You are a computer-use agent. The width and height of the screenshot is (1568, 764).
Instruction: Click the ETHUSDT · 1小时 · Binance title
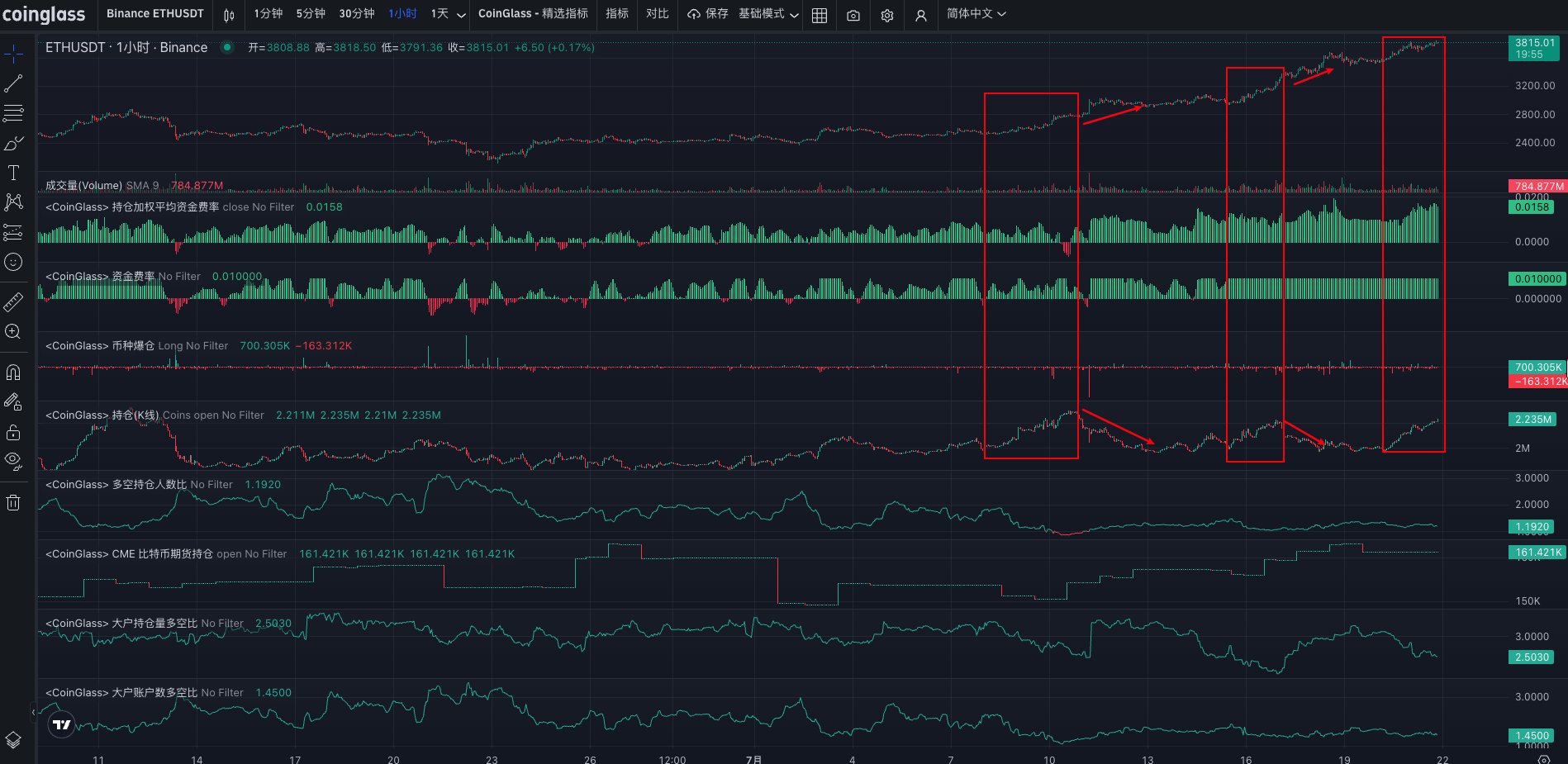[126, 47]
